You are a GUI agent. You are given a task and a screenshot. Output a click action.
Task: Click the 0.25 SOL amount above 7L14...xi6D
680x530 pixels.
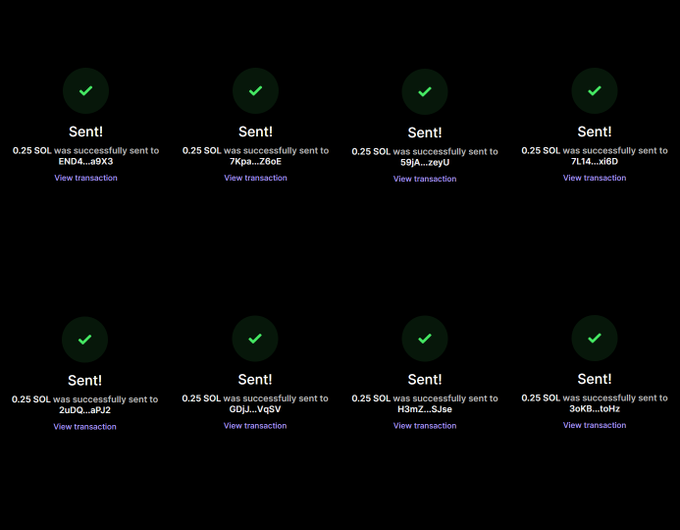[541, 150]
